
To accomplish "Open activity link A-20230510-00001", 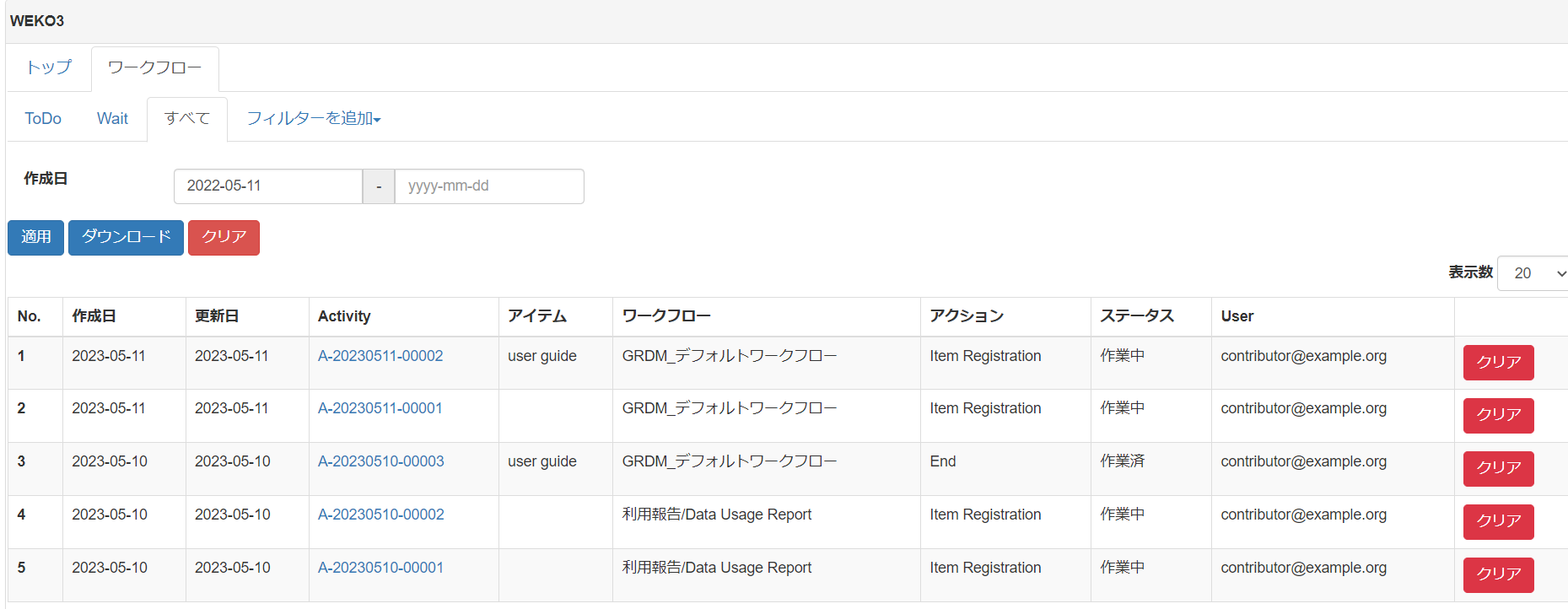I will [380, 568].
